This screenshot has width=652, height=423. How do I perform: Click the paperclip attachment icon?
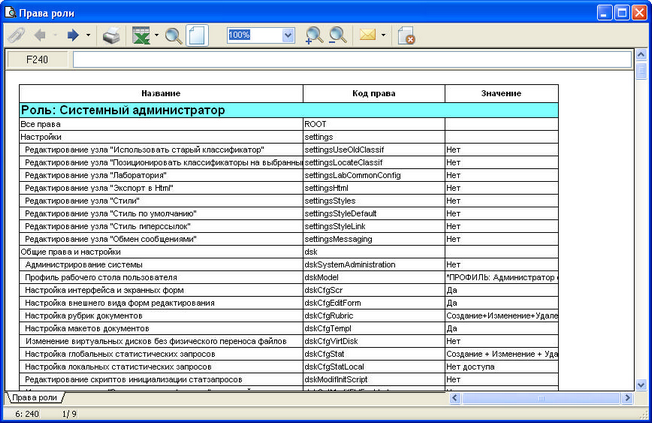click(x=16, y=36)
